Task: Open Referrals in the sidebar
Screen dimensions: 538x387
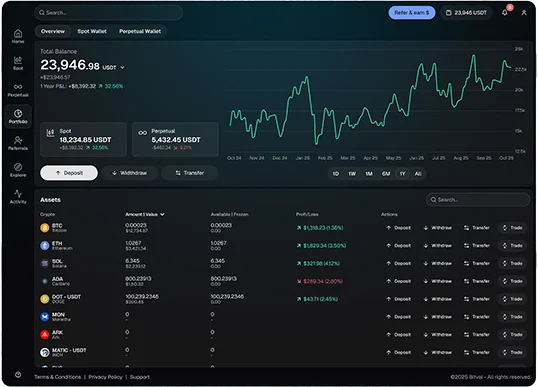Action: tap(18, 143)
